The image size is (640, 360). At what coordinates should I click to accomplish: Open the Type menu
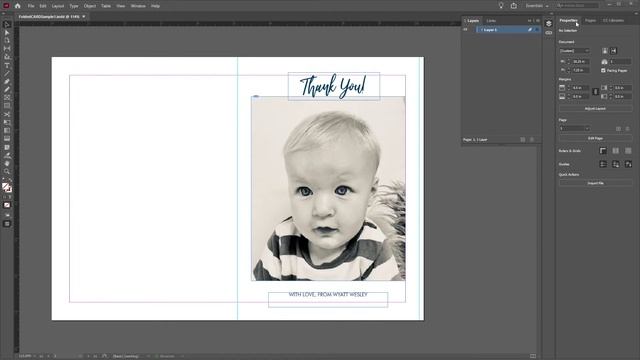click(x=74, y=6)
